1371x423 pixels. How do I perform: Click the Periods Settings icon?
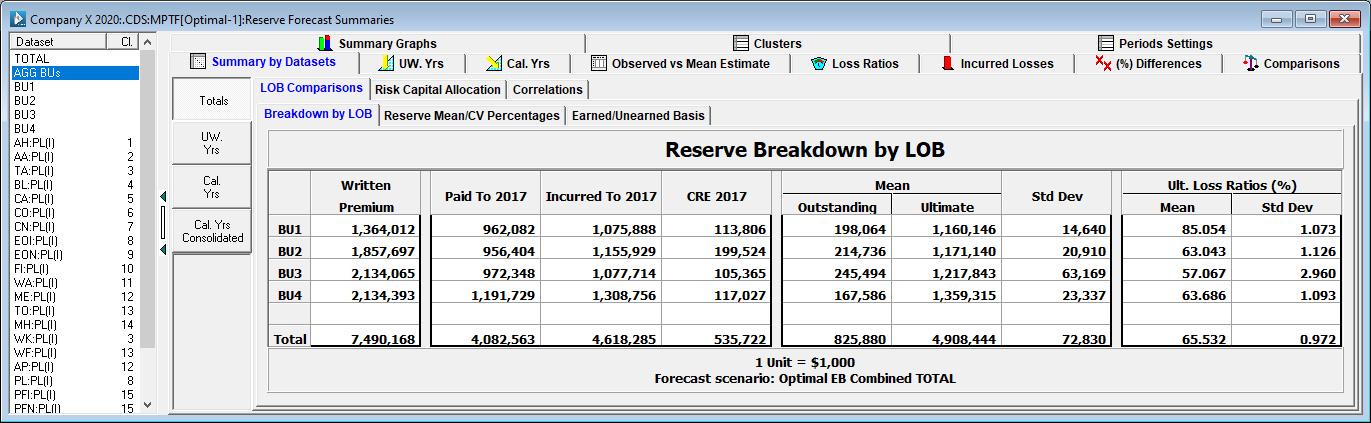pyautogui.click(x=1106, y=43)
